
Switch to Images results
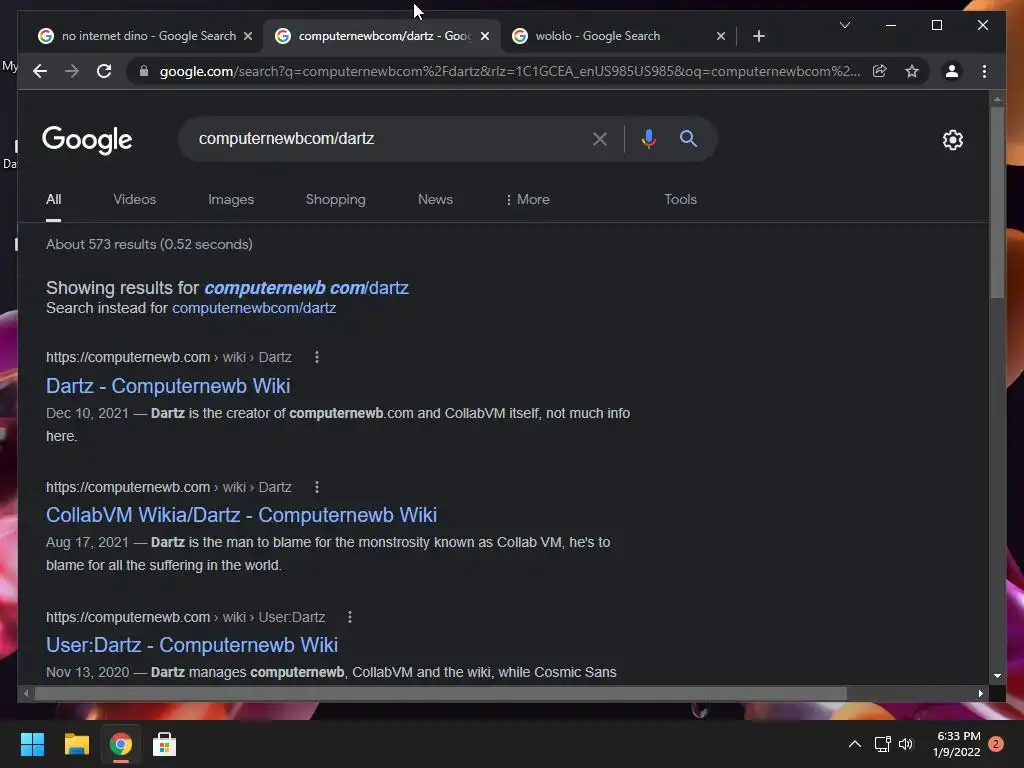(231, 199)
